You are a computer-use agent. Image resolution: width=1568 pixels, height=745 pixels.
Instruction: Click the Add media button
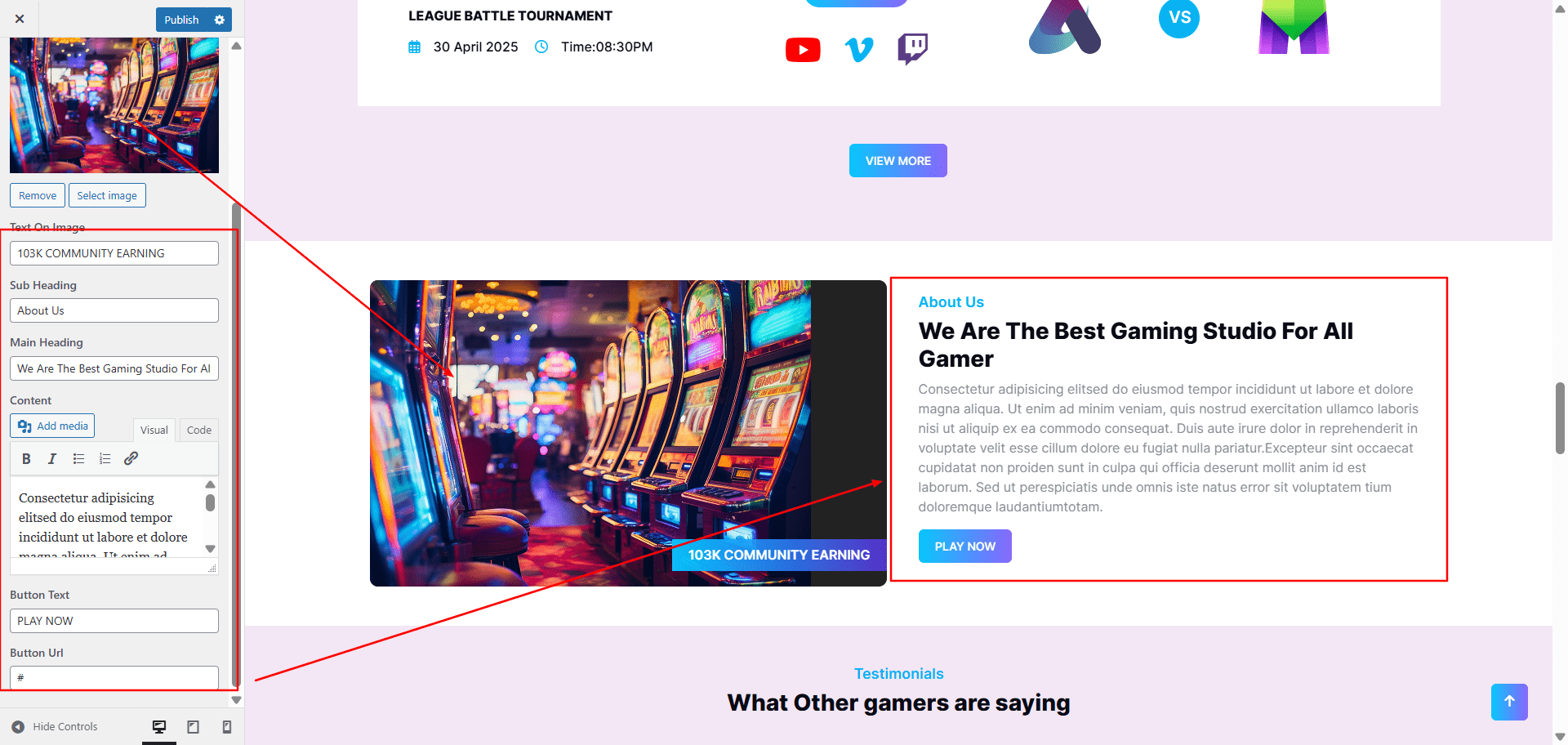coord(52,426)
